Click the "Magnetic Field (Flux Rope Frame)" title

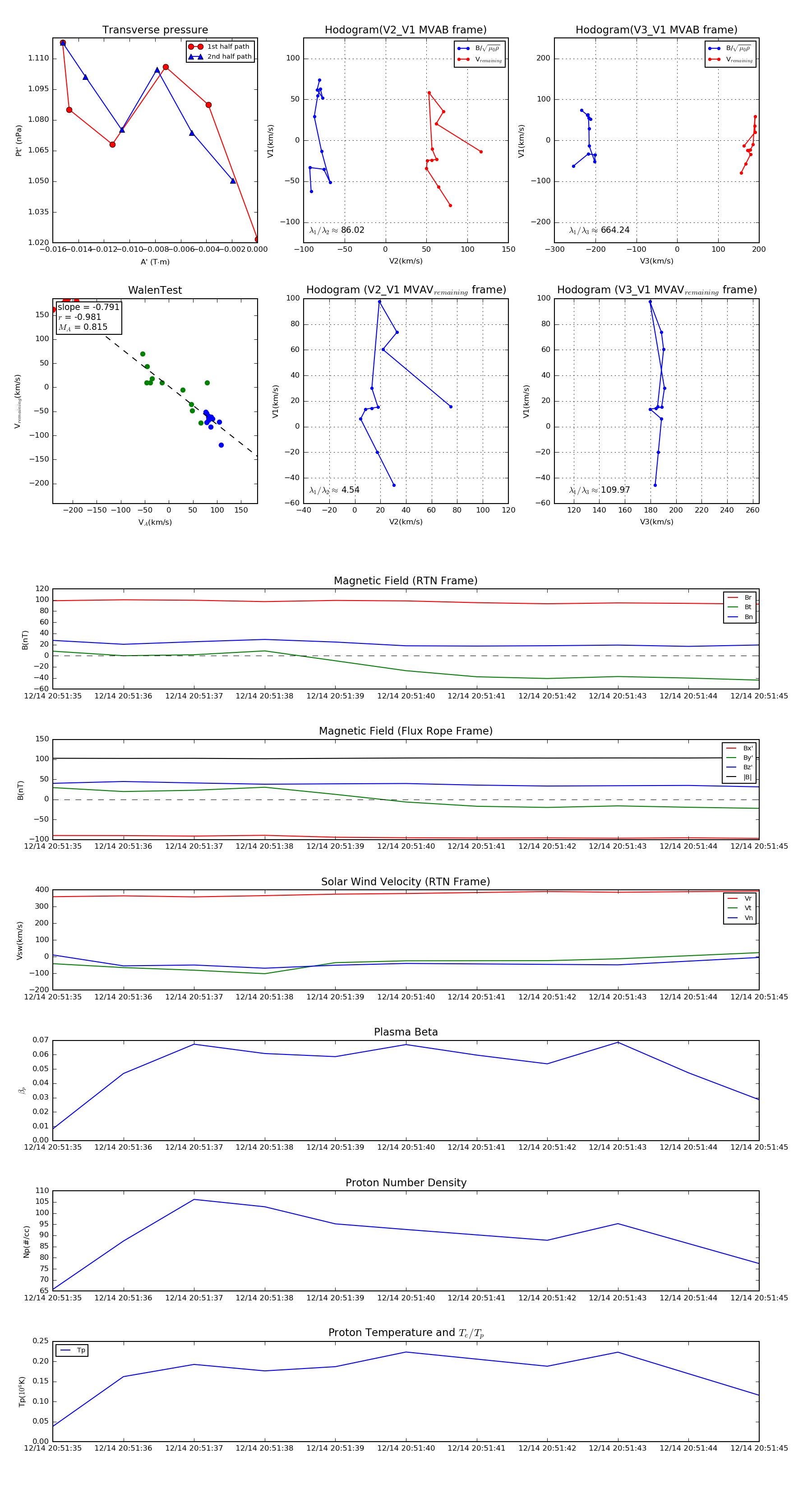406,731
